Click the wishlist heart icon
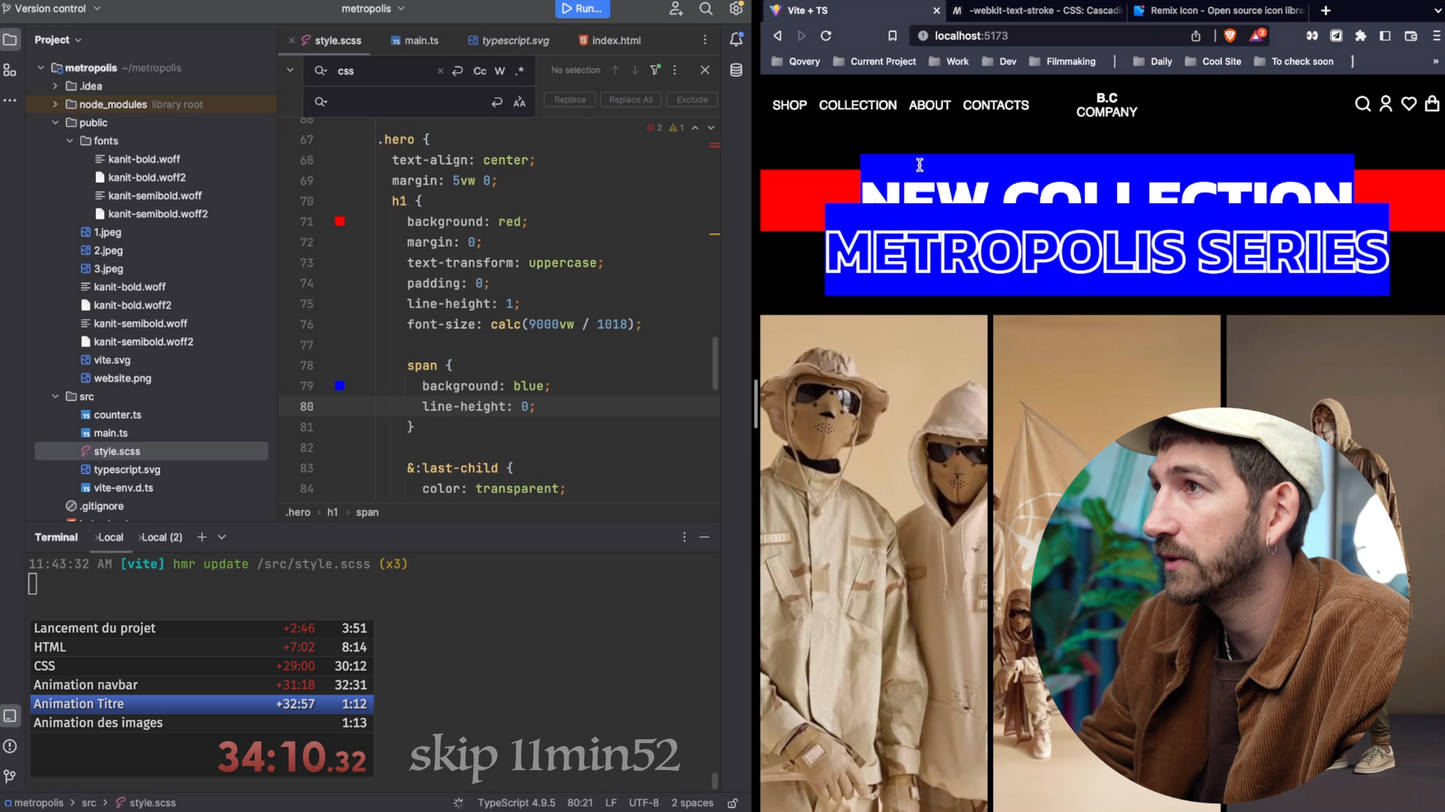1445x812 pixels. [x=1409, y=104]
